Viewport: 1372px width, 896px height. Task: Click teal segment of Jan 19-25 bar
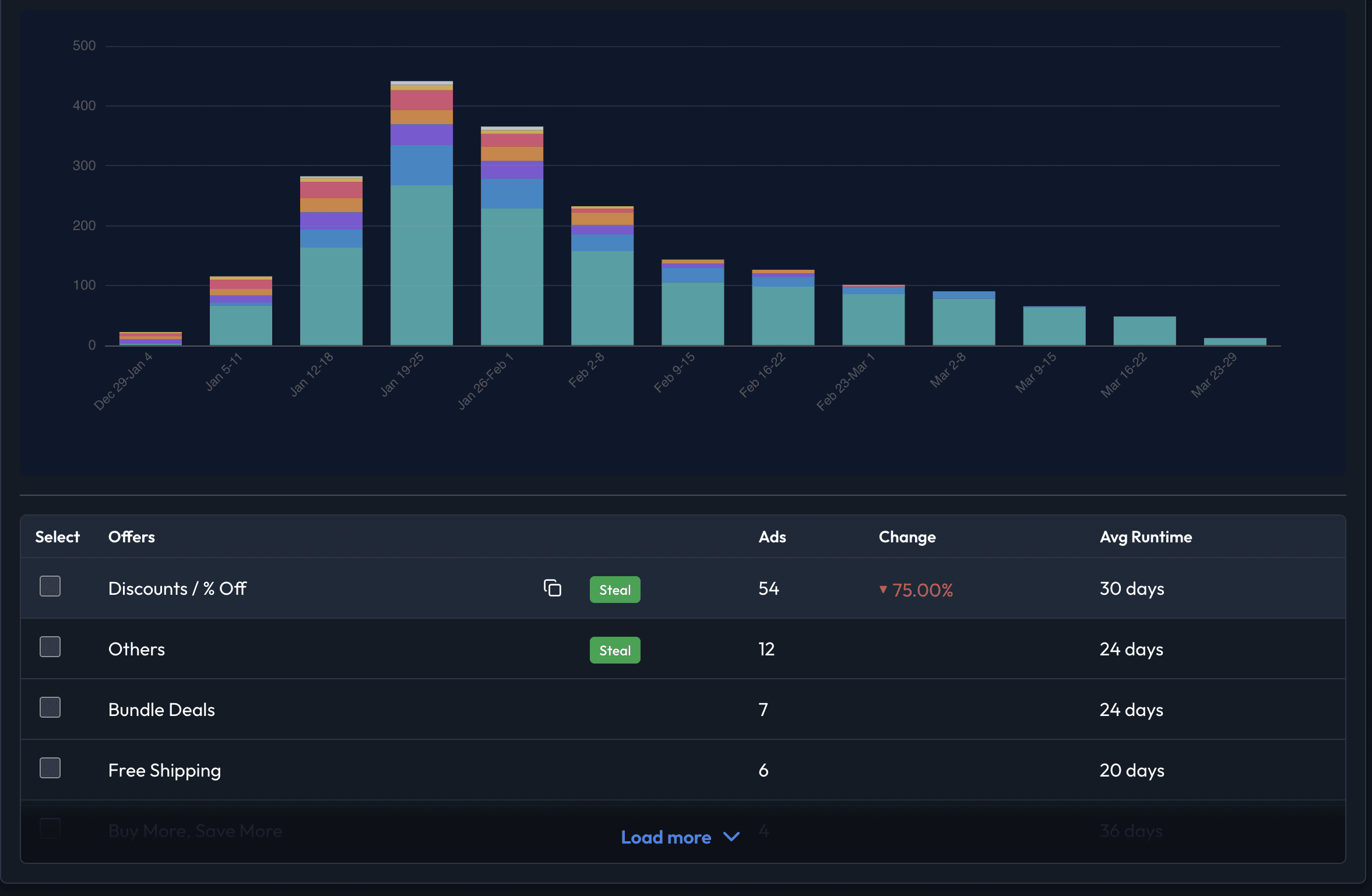coord(421,265)
